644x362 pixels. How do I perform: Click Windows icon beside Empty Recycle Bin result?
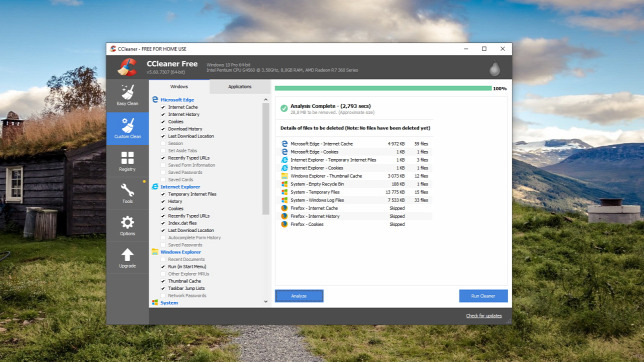(x=284, y=184)
